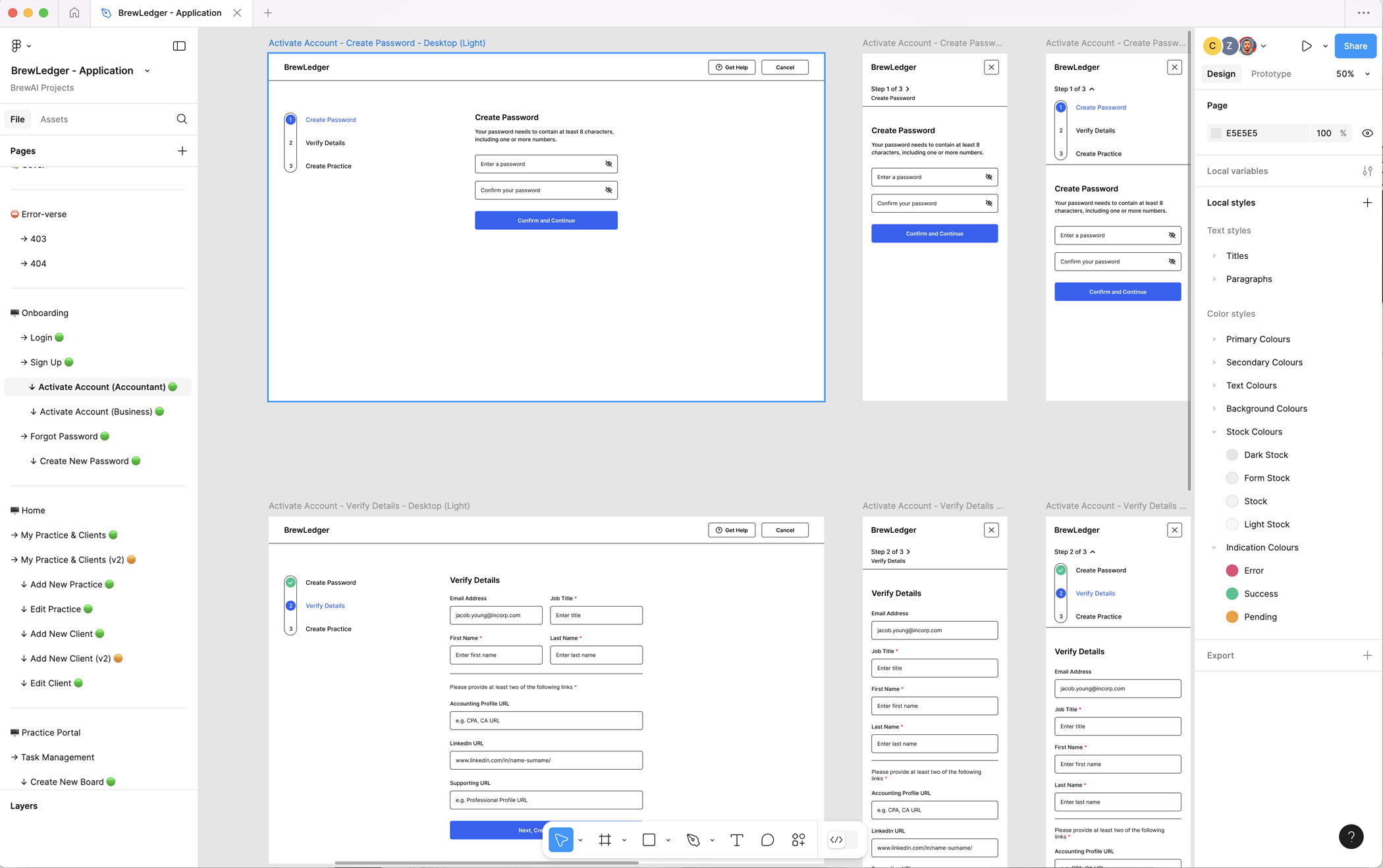This screenshot has width=1383, height=868.
Task: Click X icon on first mobile Verify Details frame
Action: tap(991, 530)
